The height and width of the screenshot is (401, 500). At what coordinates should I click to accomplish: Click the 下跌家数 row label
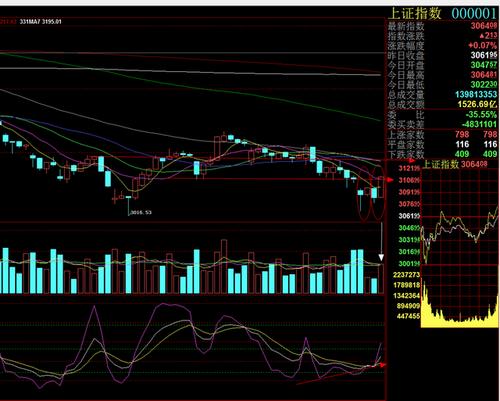click(x=406, y=154)
